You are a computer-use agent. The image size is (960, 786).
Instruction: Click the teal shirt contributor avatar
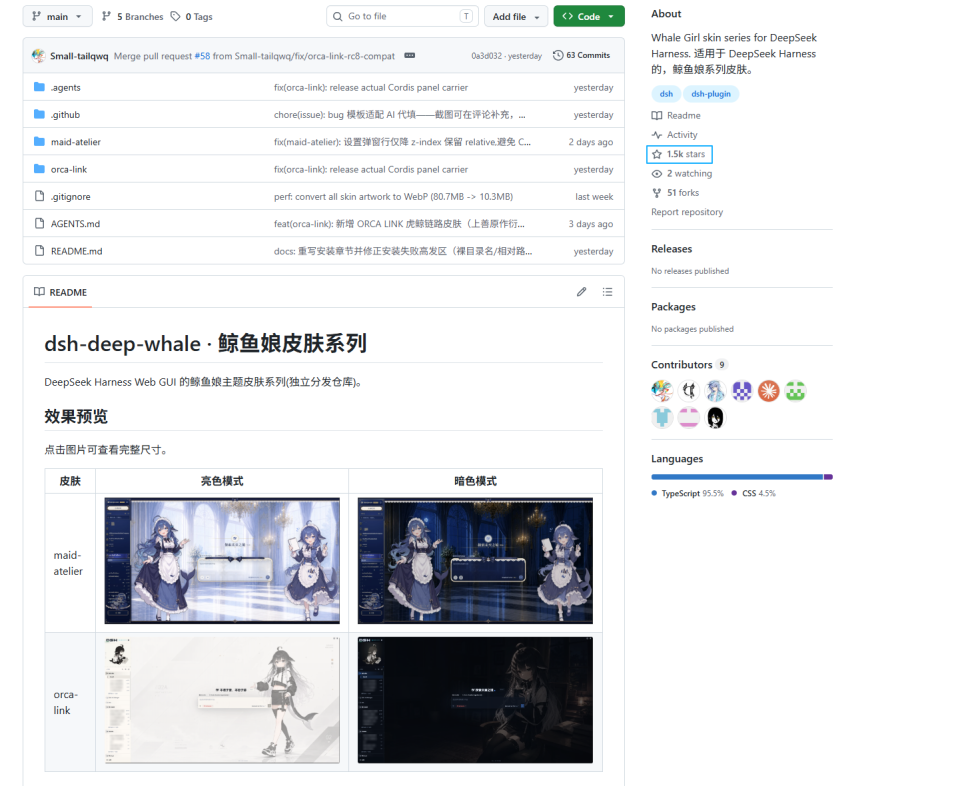(662, 417)
